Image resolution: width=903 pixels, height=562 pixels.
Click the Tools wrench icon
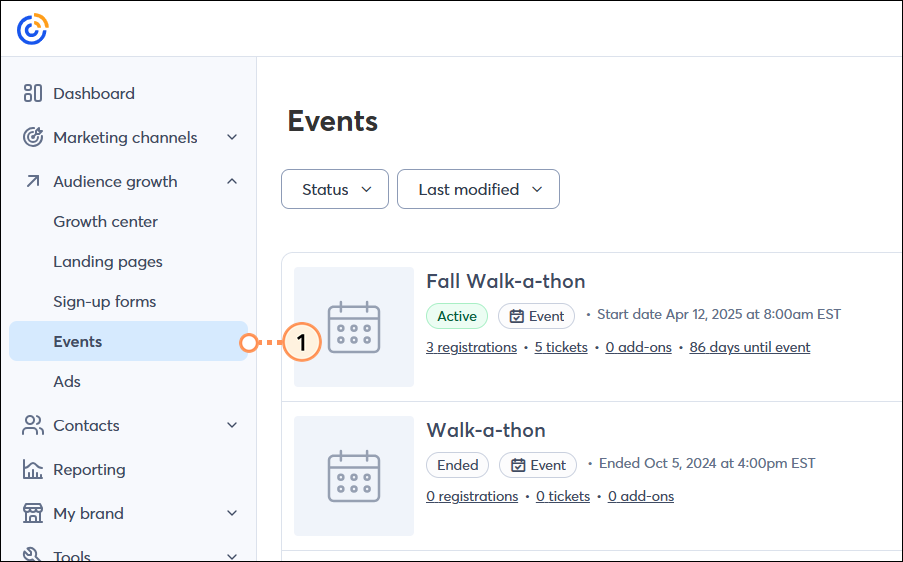[x=32, y=555]
